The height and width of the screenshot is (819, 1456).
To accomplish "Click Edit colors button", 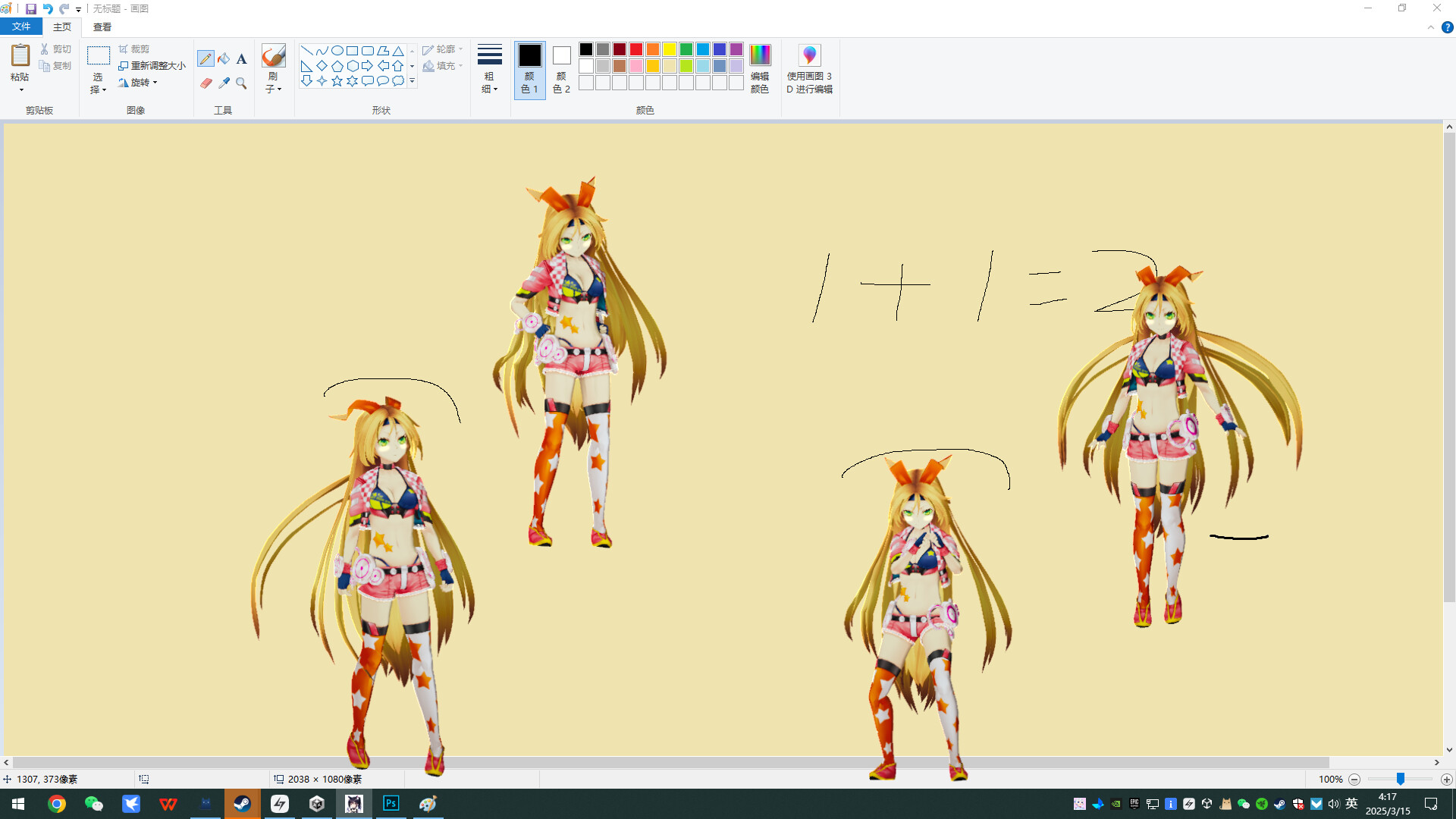I will click(759, 68).
